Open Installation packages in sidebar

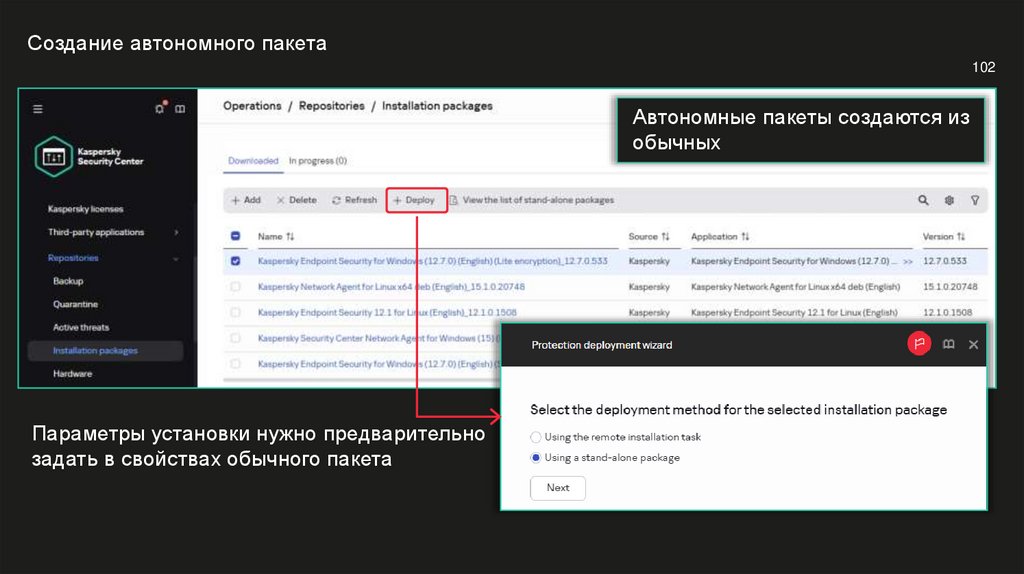(105, 351)
